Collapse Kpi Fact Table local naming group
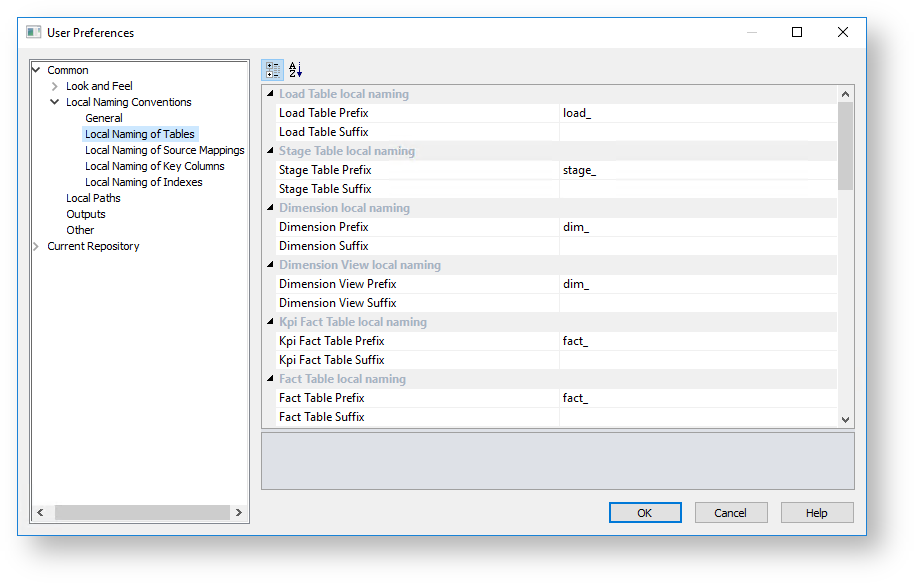This screenshot has width=915, height=584. 270,321
